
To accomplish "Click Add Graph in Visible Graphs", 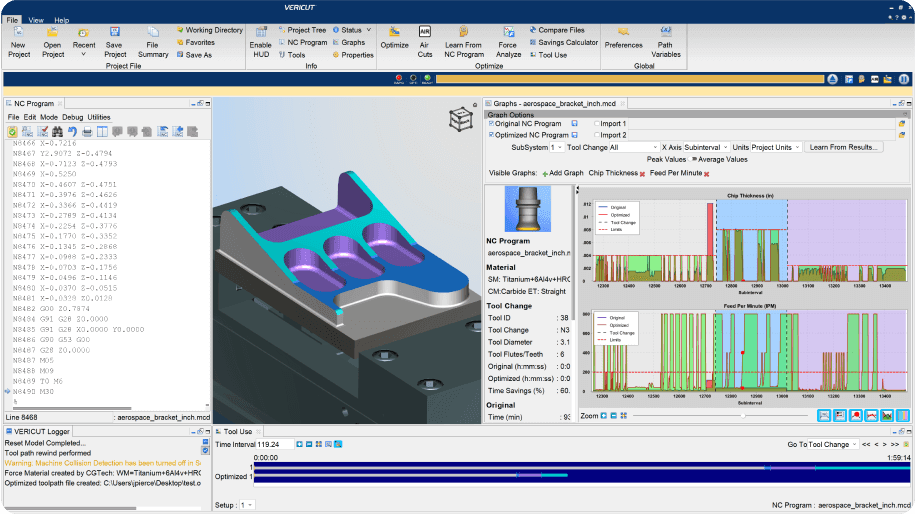I will click(563, 173).
